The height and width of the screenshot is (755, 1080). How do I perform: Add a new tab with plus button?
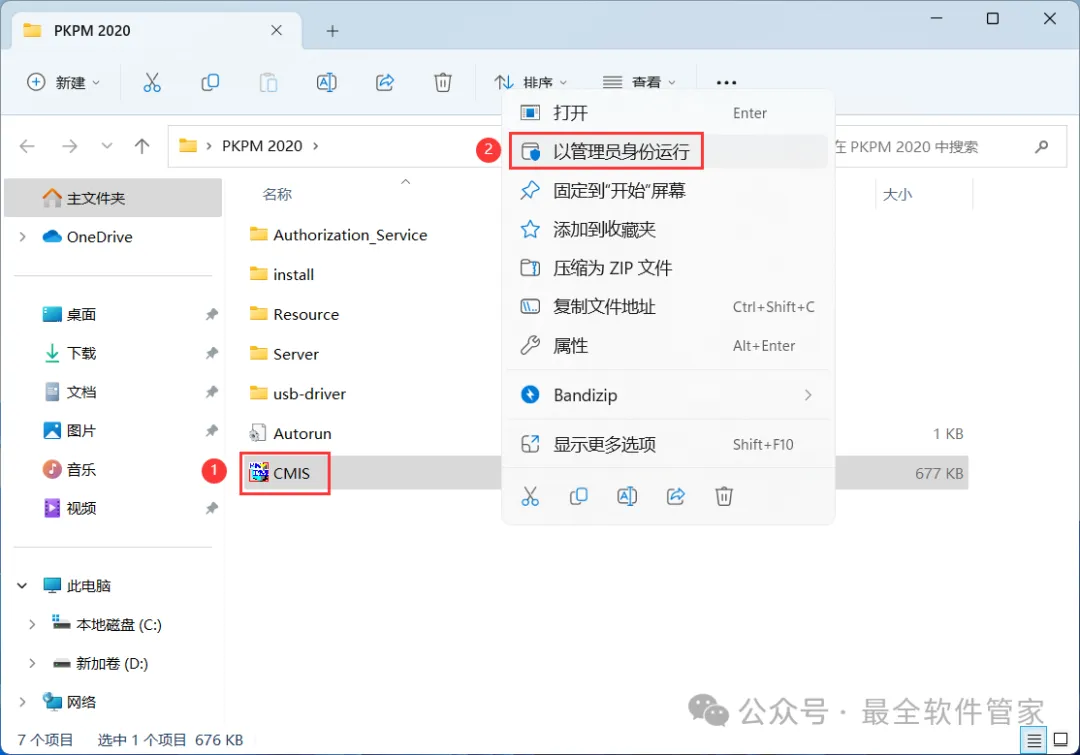[332, 31]
